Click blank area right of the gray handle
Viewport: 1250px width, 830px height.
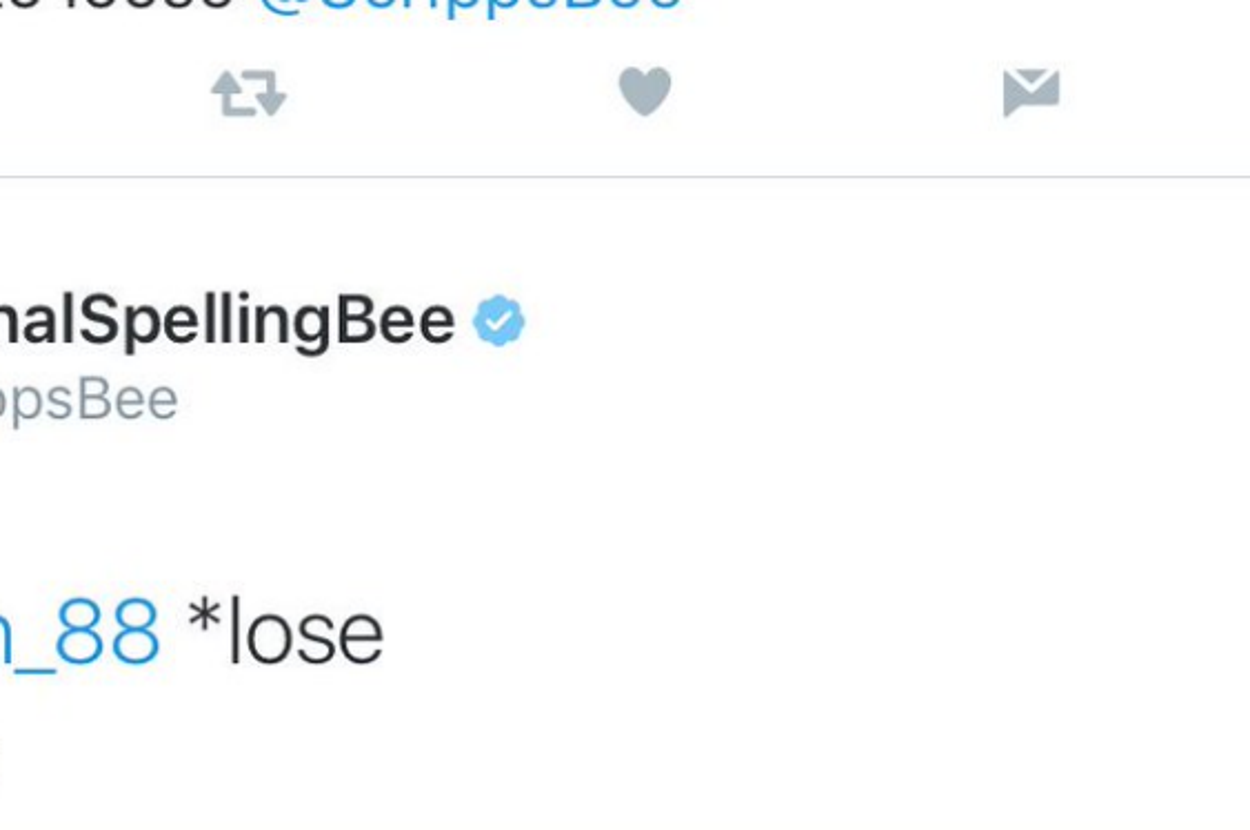coord(600,400)
